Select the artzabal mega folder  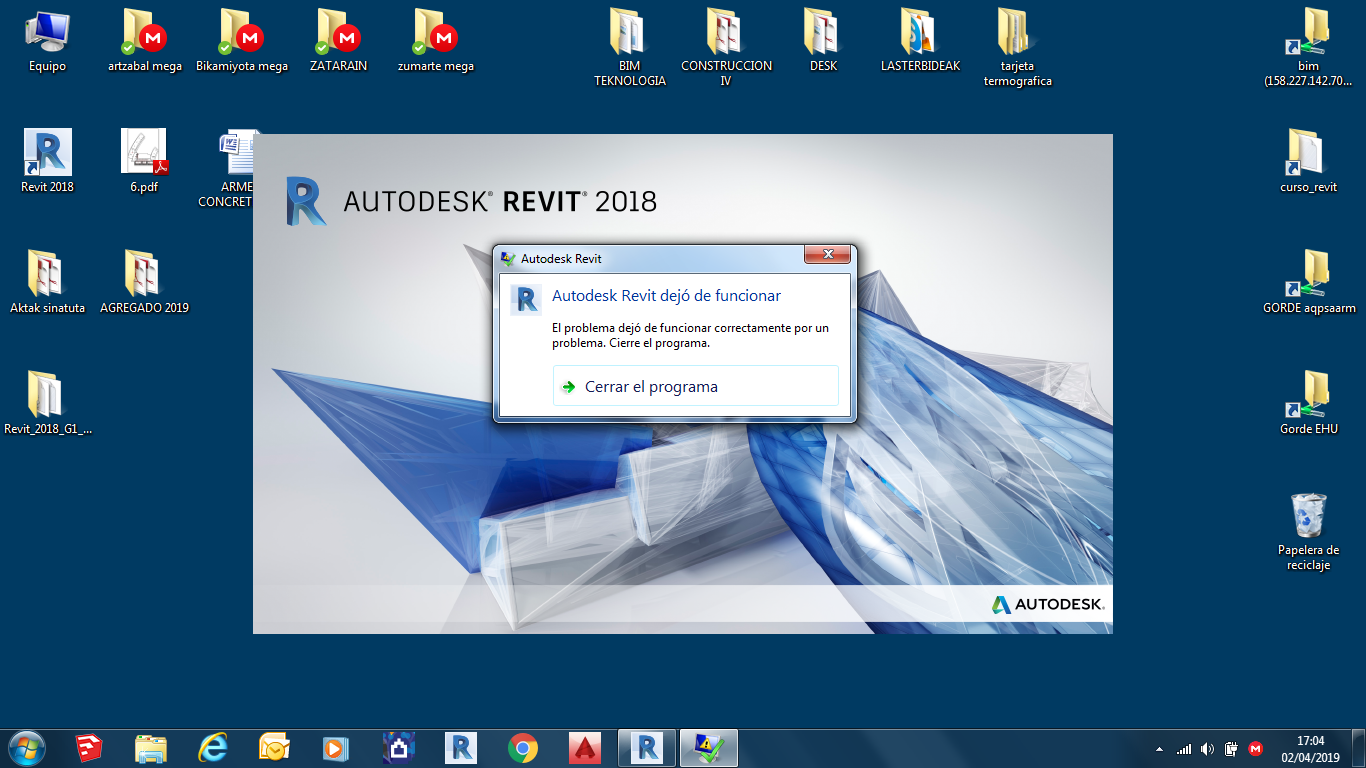coord(145,41)
